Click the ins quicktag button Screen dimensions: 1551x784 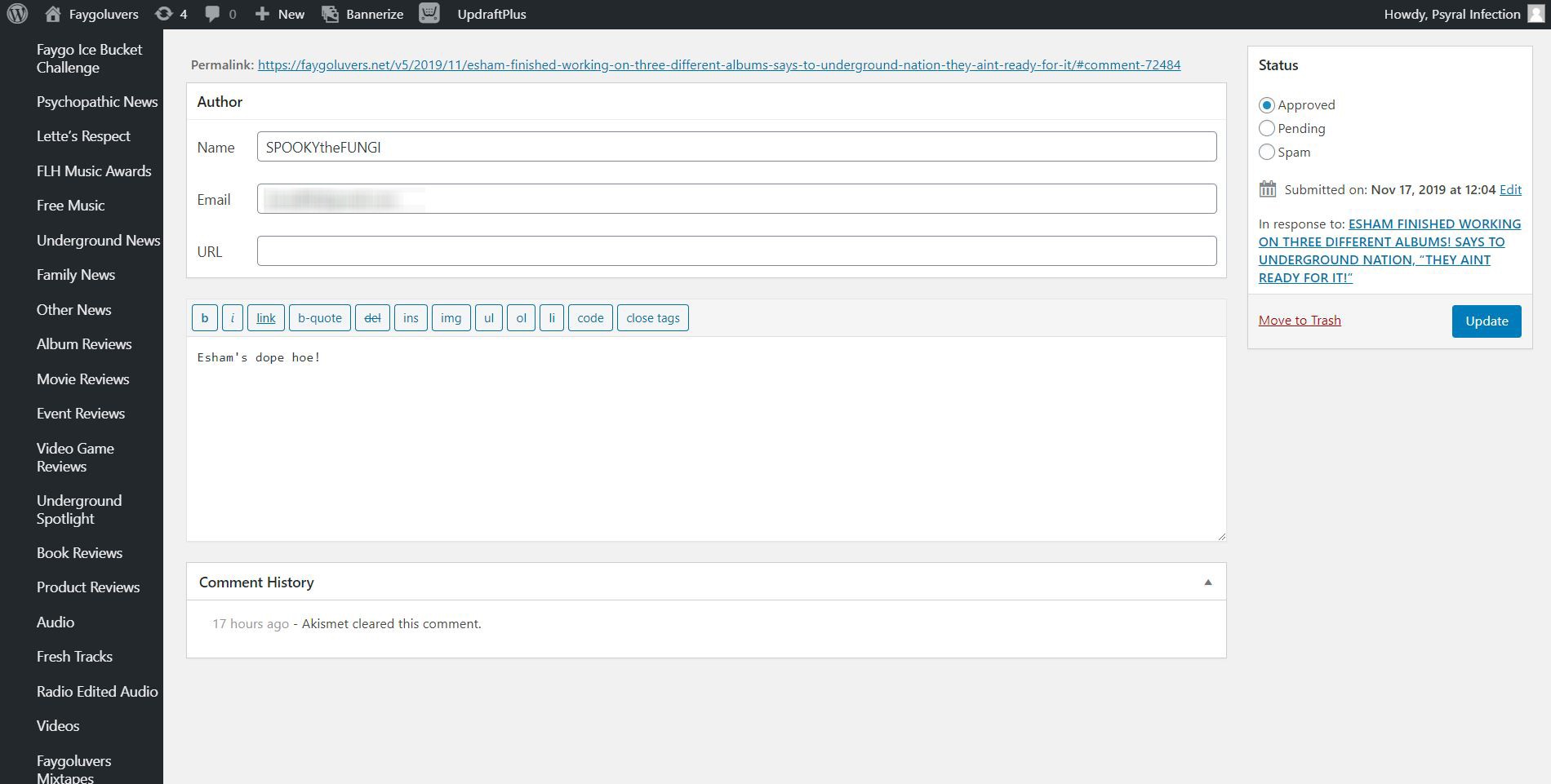(411, 318)
